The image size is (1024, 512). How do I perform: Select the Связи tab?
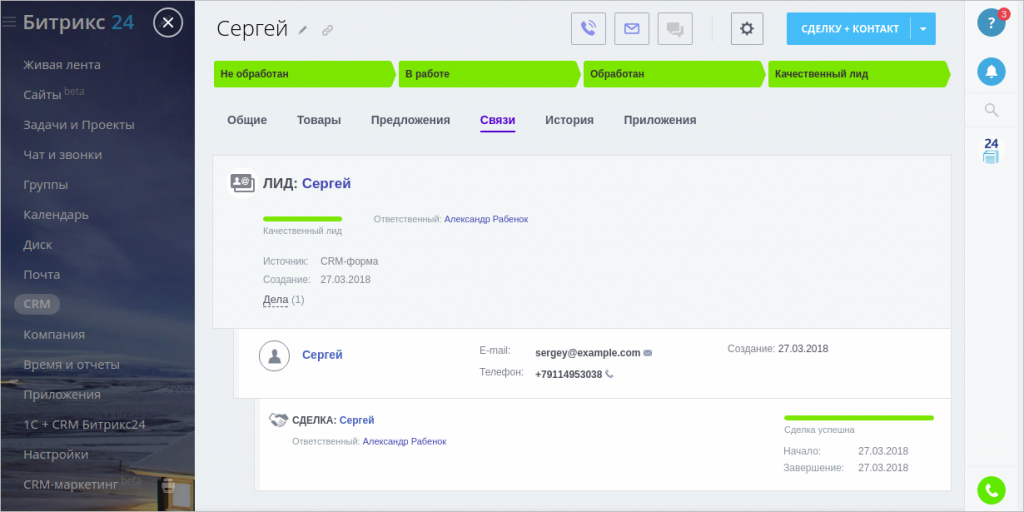pyautogui.click(x=498, y=120)
